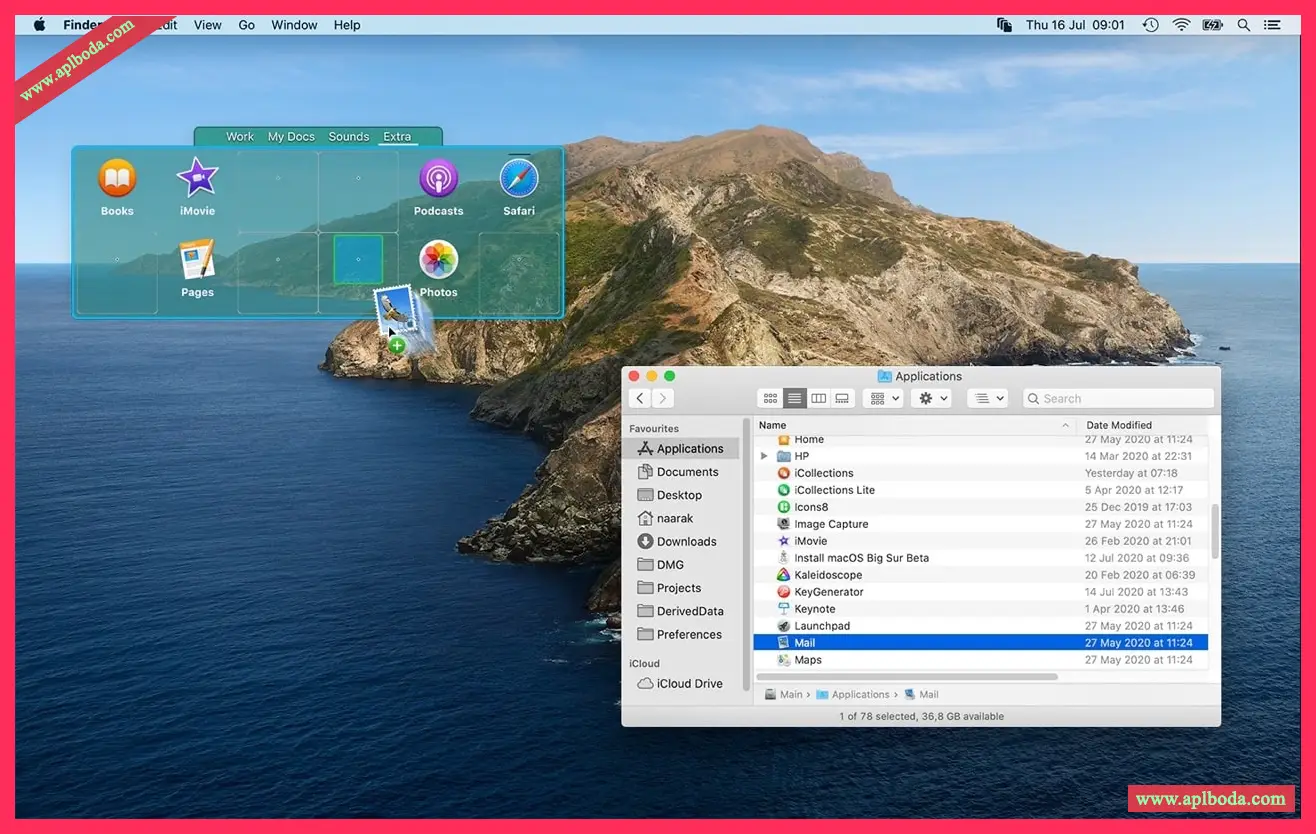Launch iMovie from the collection
This screenshot has height=834, width=1316.
pyautogui.click(x=197, y=179)
